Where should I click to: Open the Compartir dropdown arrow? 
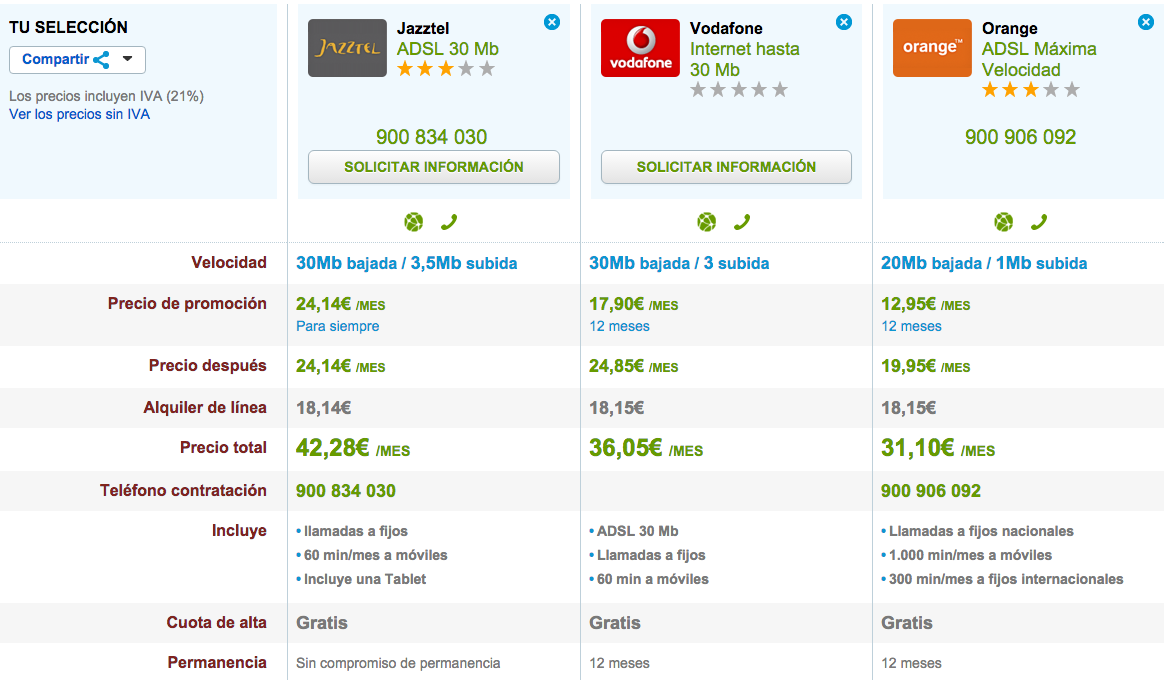coord(128,59)
